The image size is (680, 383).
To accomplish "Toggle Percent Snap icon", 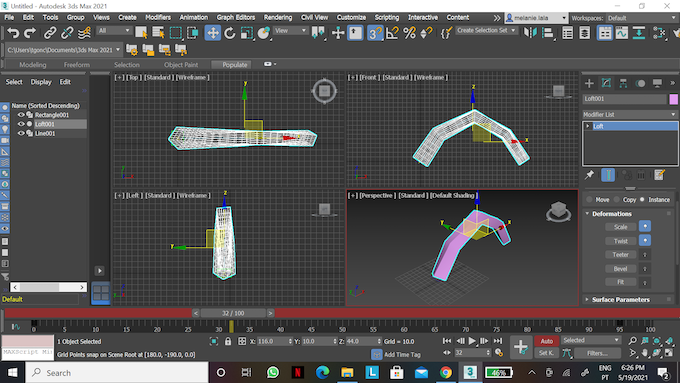I will click(x=409, y=33).
